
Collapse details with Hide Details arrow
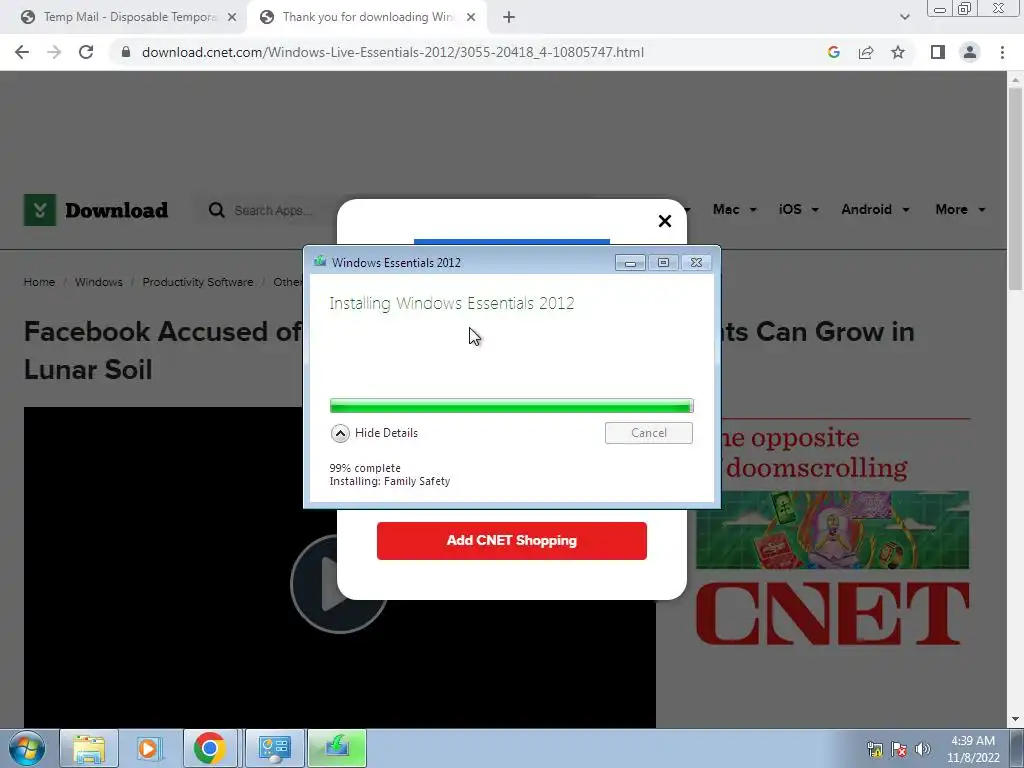pos(340,433)
